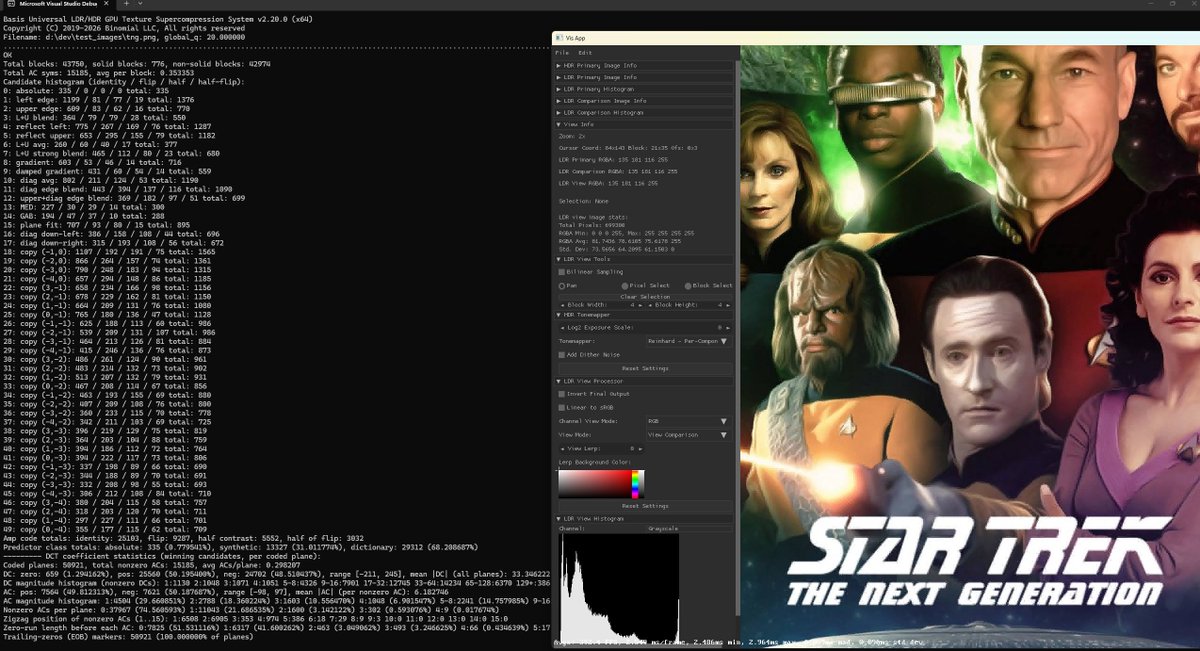This screenshot has height=651, width=1200.
Task: Open the histogram Channel Grayscale dropdown
Action: click(x=689, y=528)
